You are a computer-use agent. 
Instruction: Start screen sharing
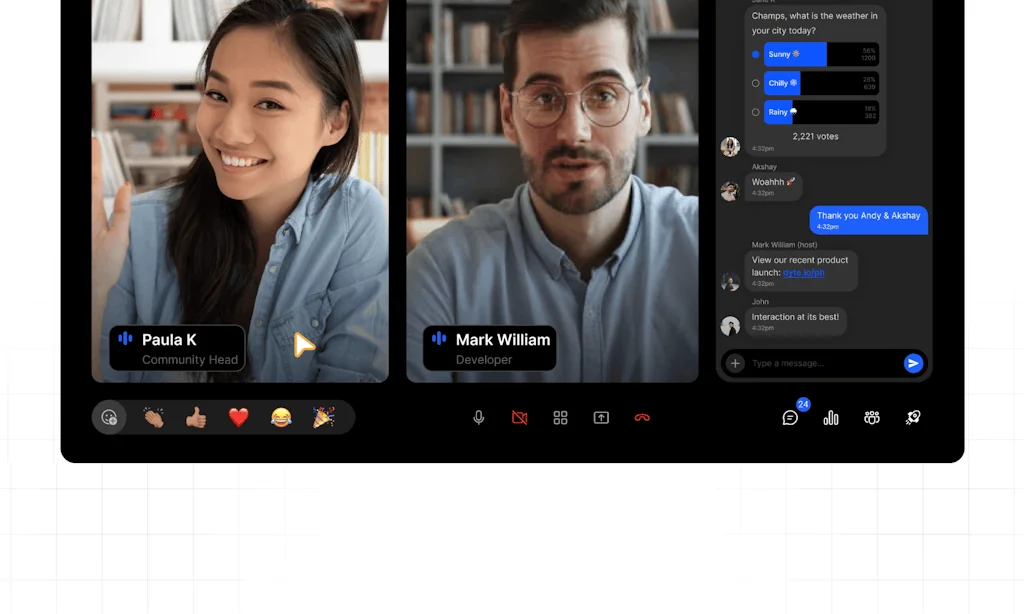click(601, 418)
